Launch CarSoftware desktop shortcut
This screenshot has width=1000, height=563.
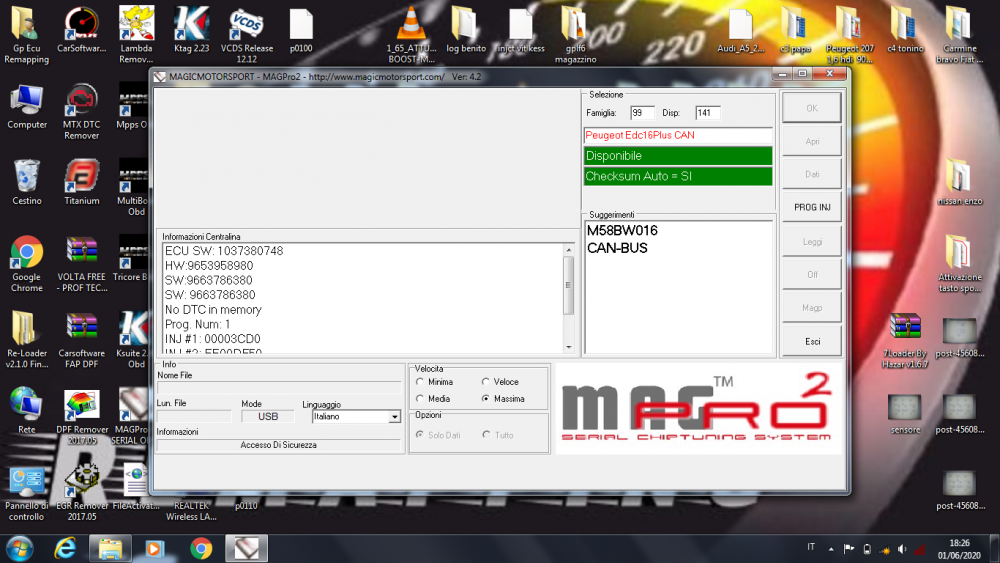82,30
